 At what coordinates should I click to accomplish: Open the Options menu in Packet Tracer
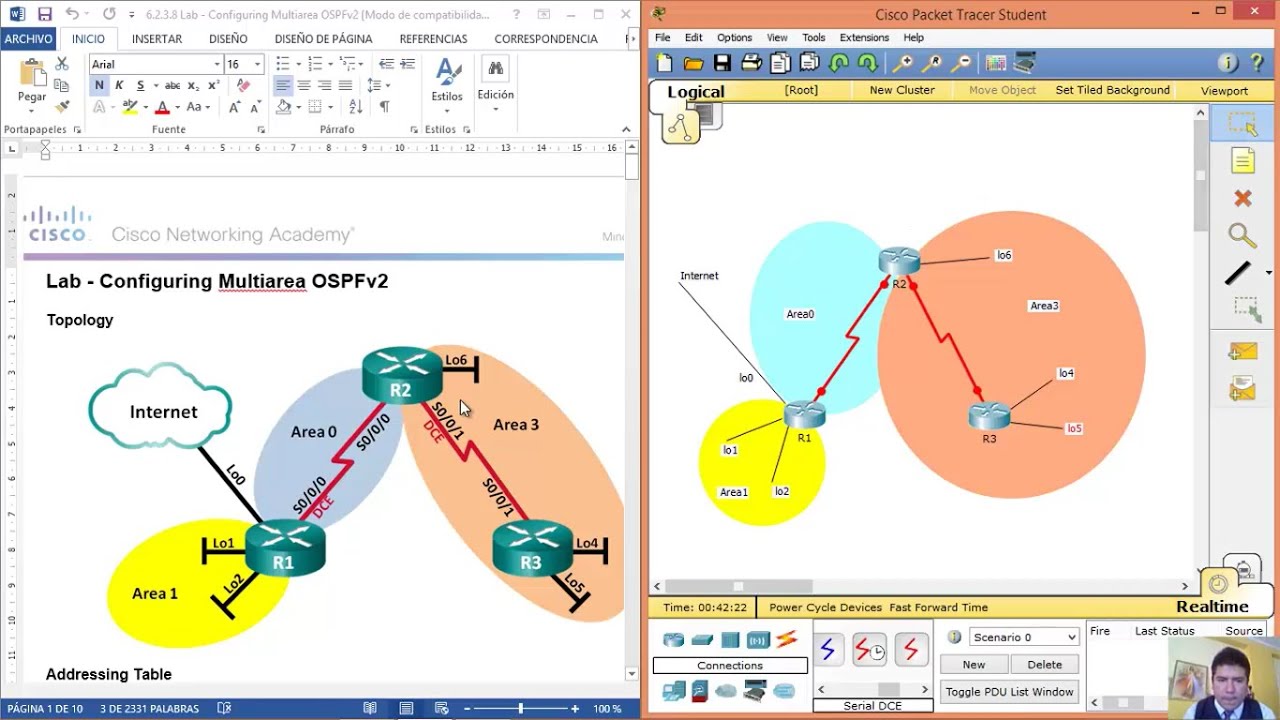pos(734,38)
